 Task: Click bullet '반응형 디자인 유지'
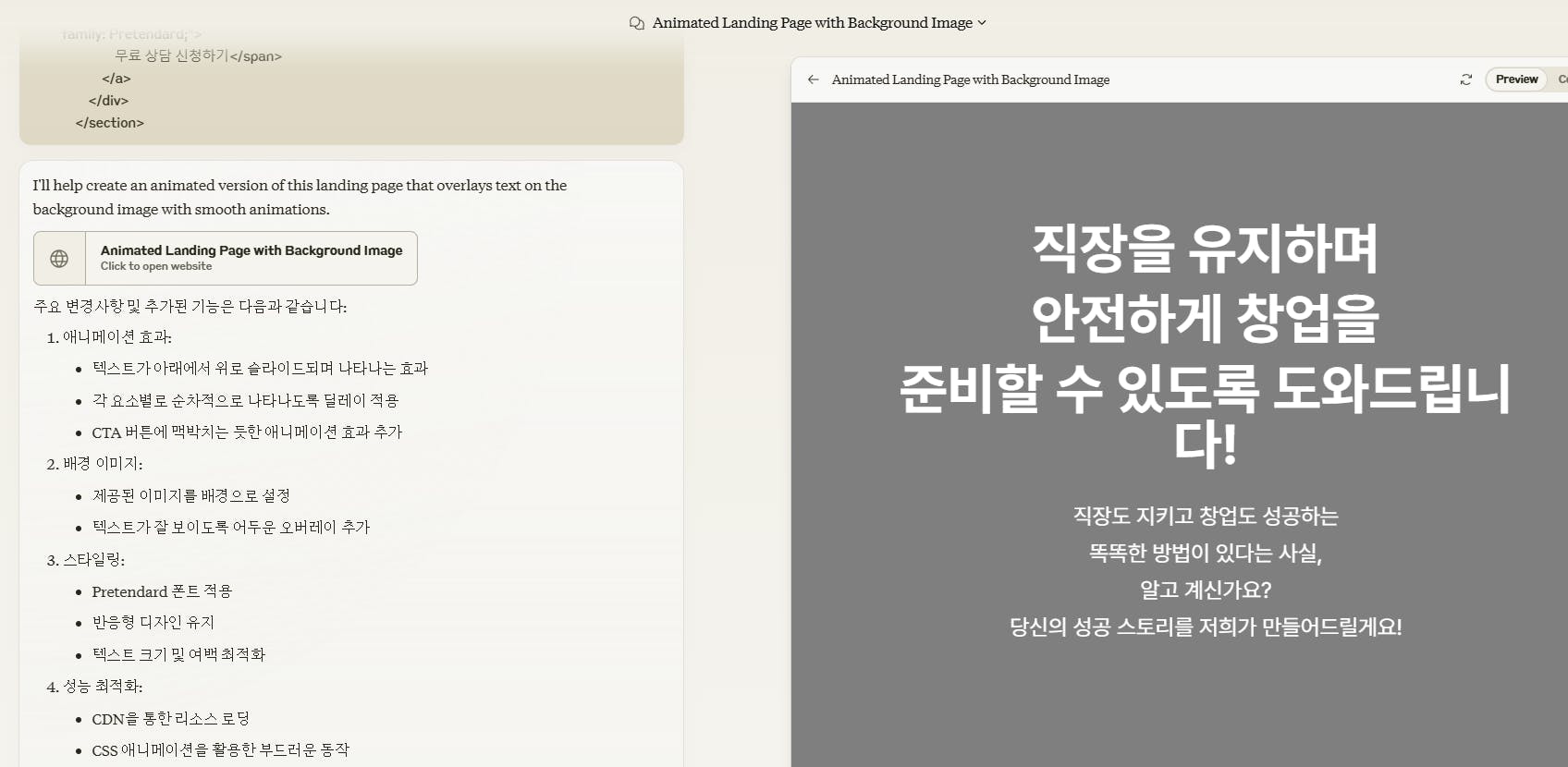[x=153, y=623]
